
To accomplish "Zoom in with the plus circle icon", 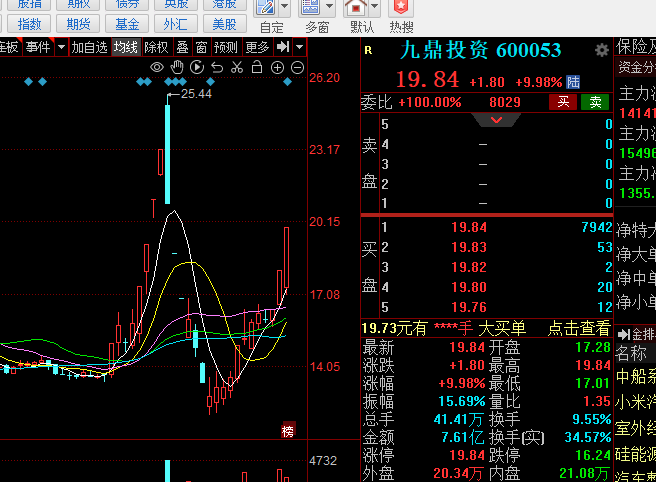I will click(x=277, y=67).
